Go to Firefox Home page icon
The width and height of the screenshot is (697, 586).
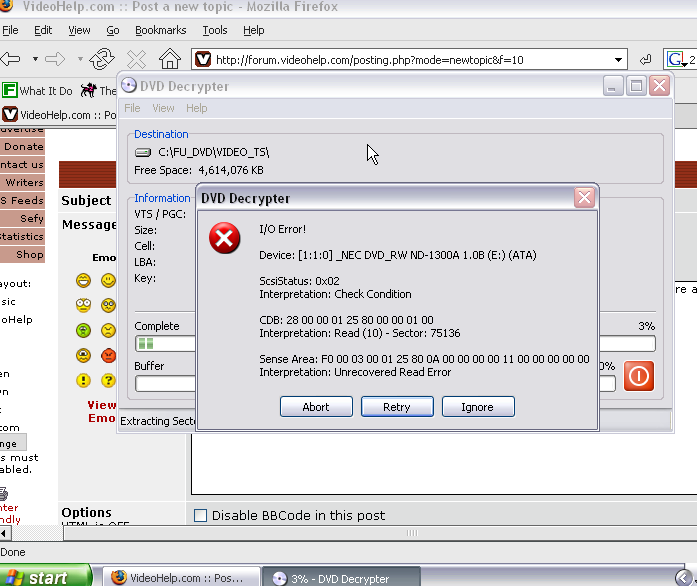(170, 58)
